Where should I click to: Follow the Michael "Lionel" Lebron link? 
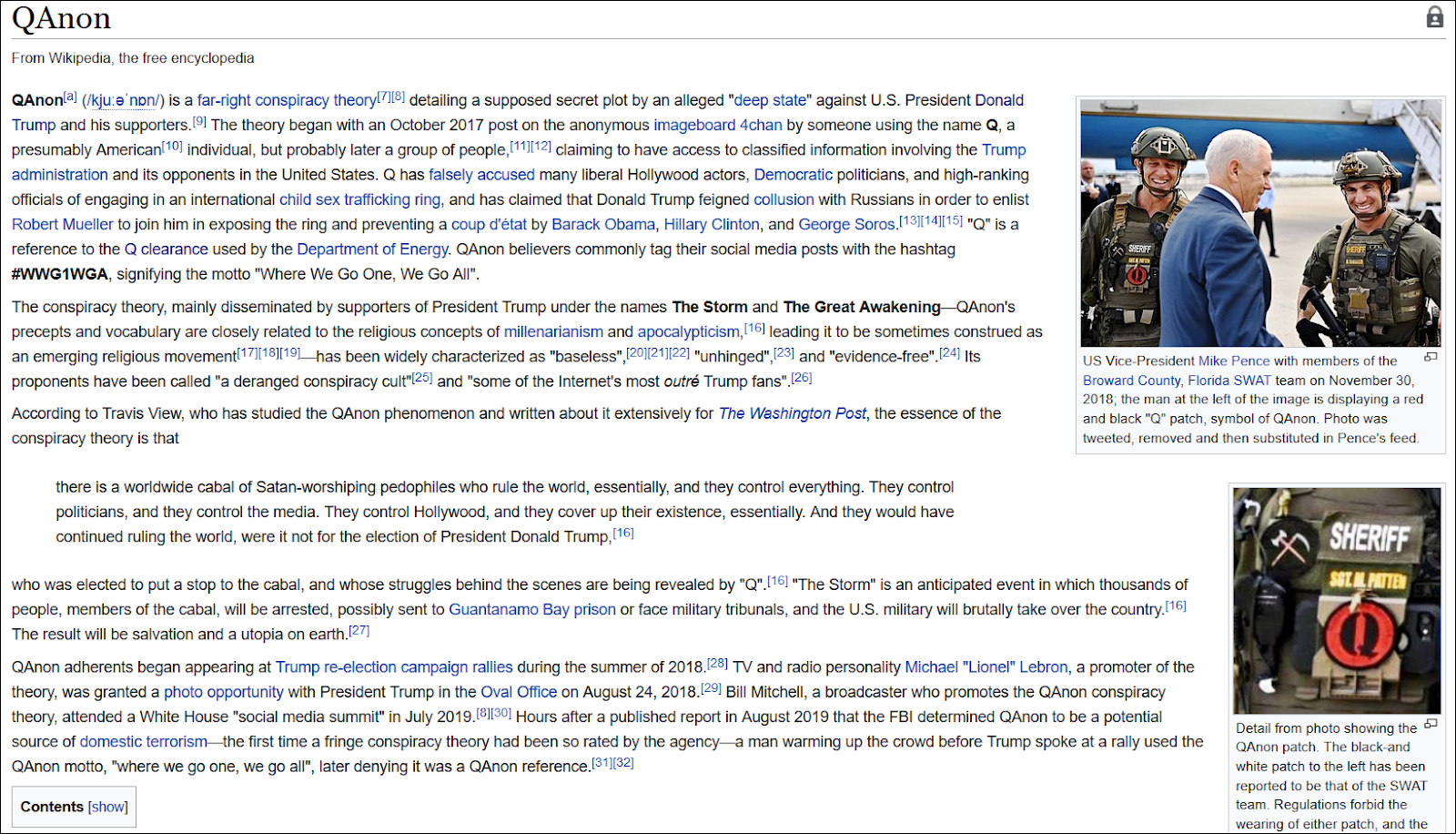[x=986, y=667]
